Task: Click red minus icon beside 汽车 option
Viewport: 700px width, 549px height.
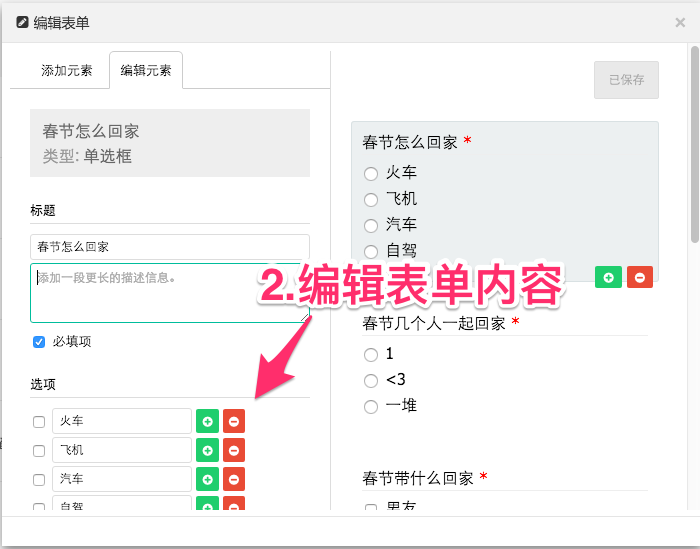Action: 233,479
